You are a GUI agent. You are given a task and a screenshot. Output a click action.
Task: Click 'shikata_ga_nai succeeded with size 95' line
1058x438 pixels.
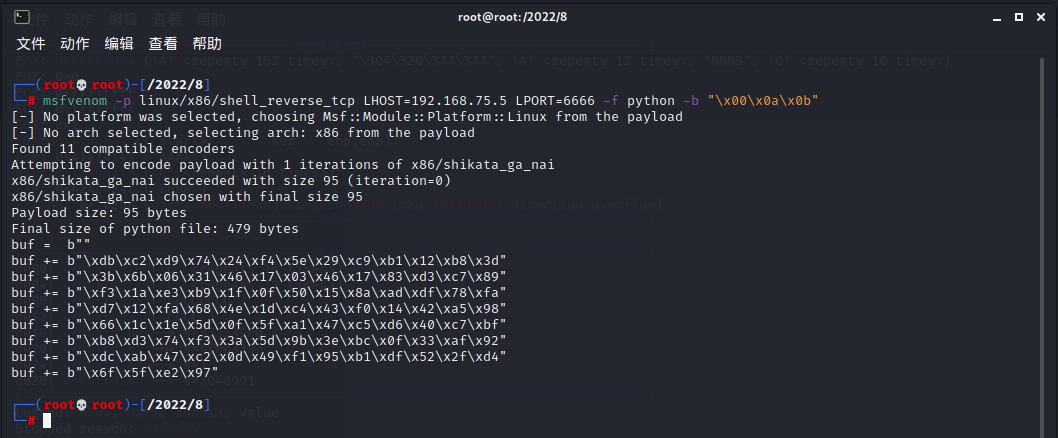pyautogui.click(x=231, y=181)
